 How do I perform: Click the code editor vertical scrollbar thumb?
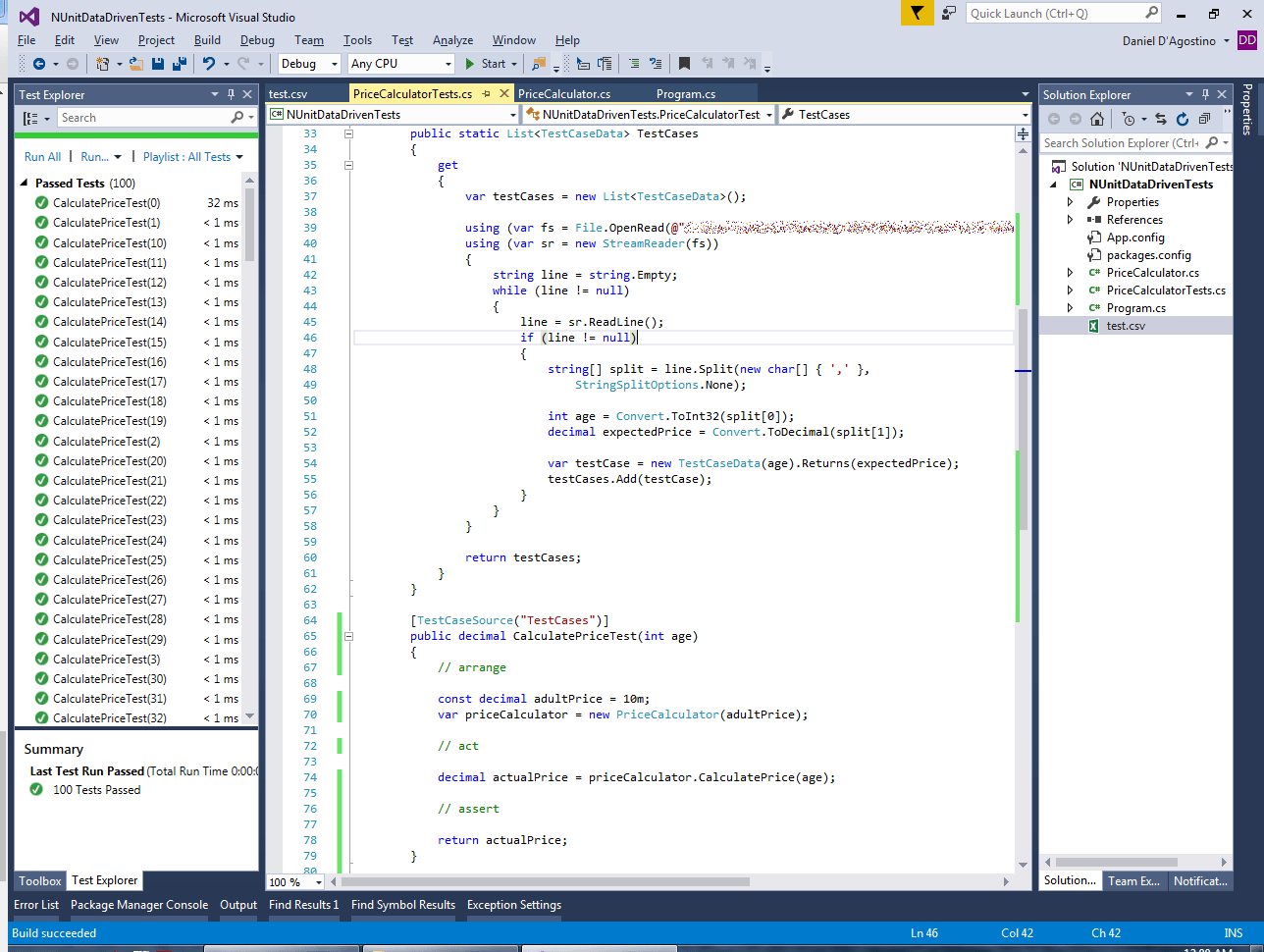pyautogui.click(x=1023, y=420)
